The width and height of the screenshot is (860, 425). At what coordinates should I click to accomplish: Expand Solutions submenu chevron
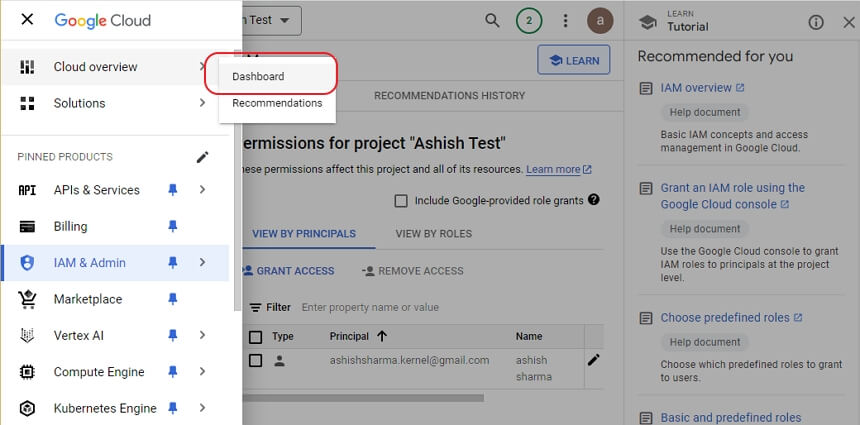pyautogui.click(x=202, y=103)
